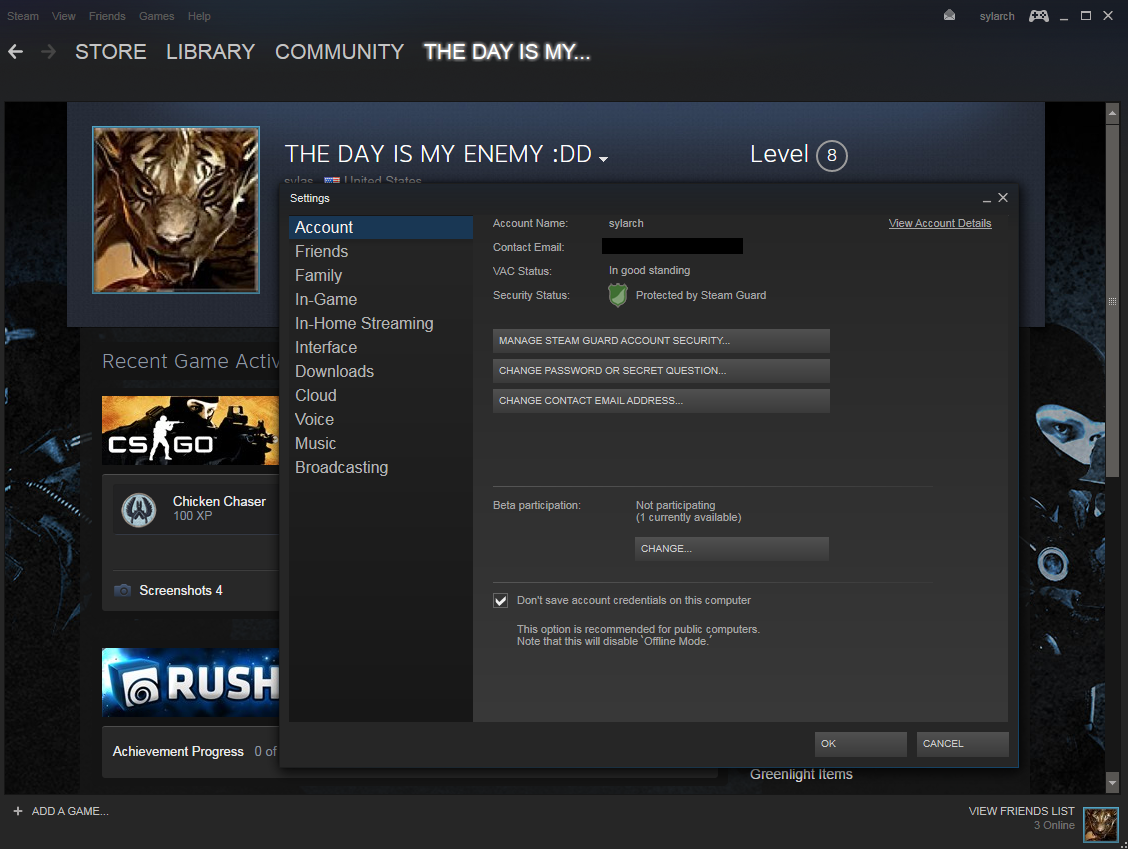Open the RUSH game banner
This screenshot has height=849, width=1128.
pyautogui.click(x=190, y=683)
